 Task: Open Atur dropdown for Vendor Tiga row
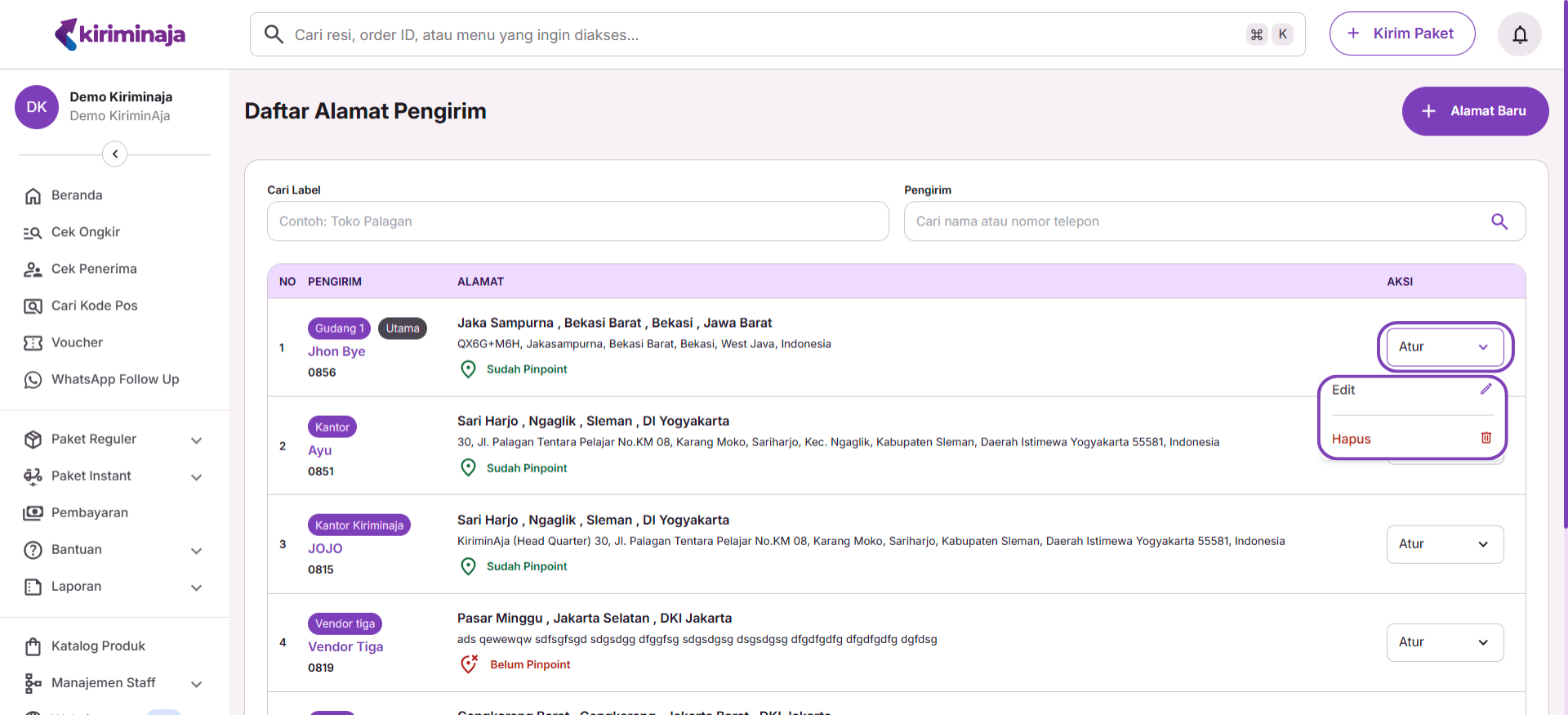click(1444, 642)
